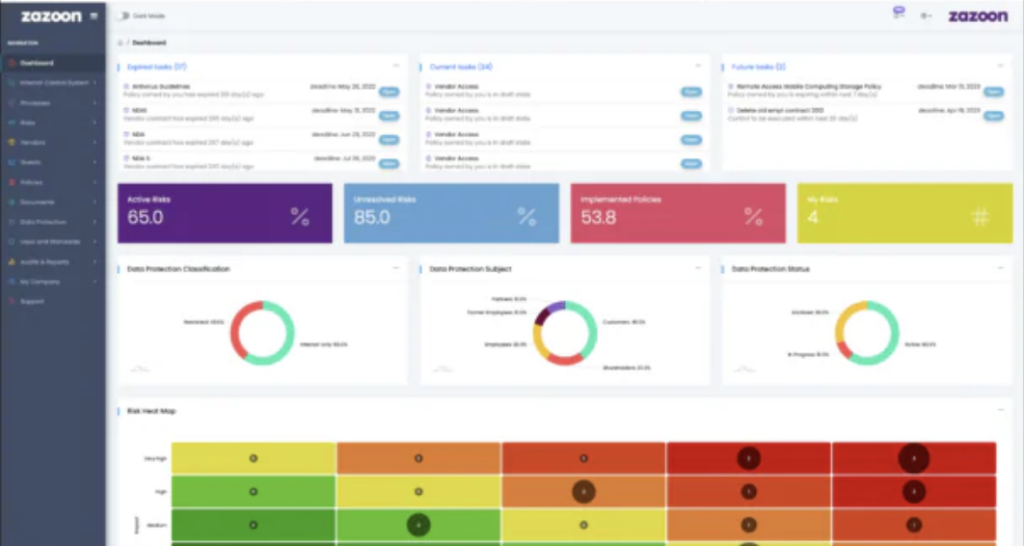Screen dimensions: 1024x546
Task: Open the expired task with deadline Jun 29, 2022
Action: click(389, 140)
